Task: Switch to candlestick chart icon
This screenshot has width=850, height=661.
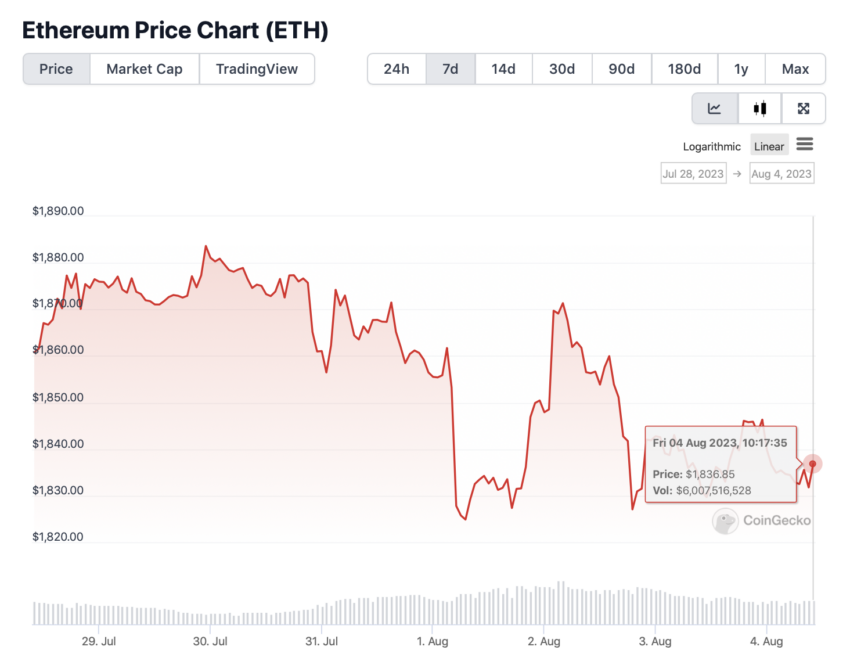Action: (x=760, y=109)
